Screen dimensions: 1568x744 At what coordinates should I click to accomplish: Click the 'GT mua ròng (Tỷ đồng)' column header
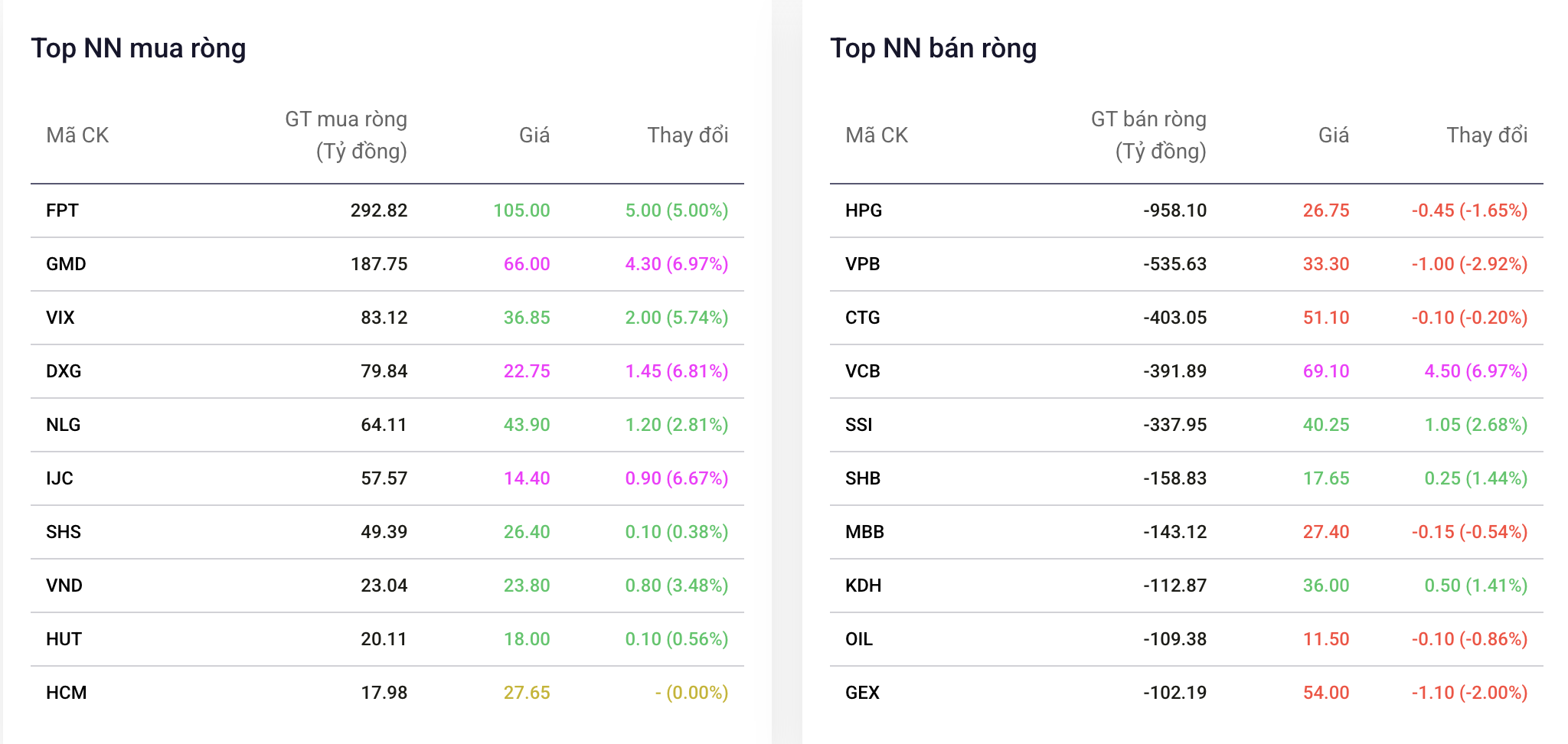point(346,135)
